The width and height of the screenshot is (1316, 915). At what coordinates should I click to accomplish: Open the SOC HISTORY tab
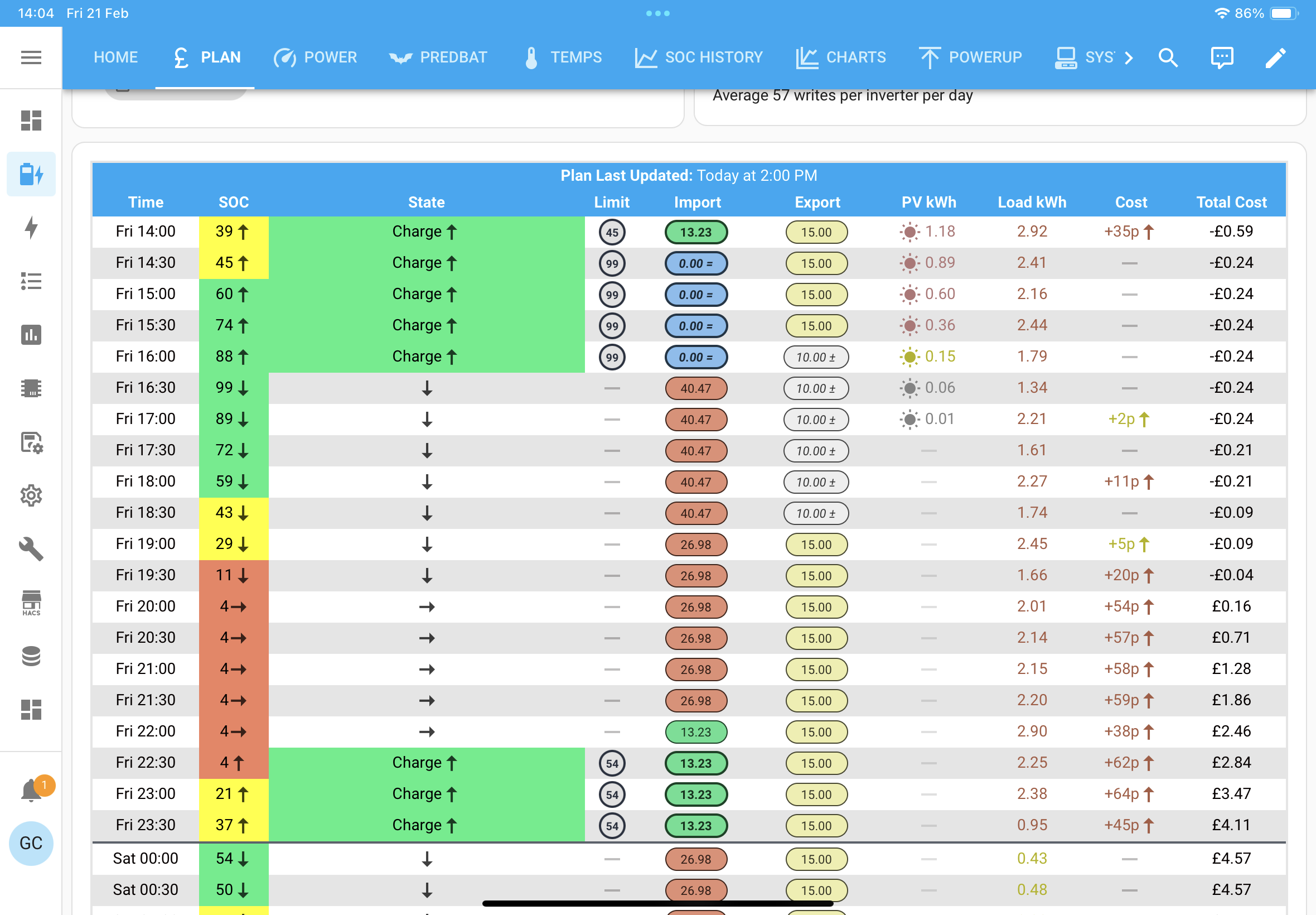(x=699, y=57)
